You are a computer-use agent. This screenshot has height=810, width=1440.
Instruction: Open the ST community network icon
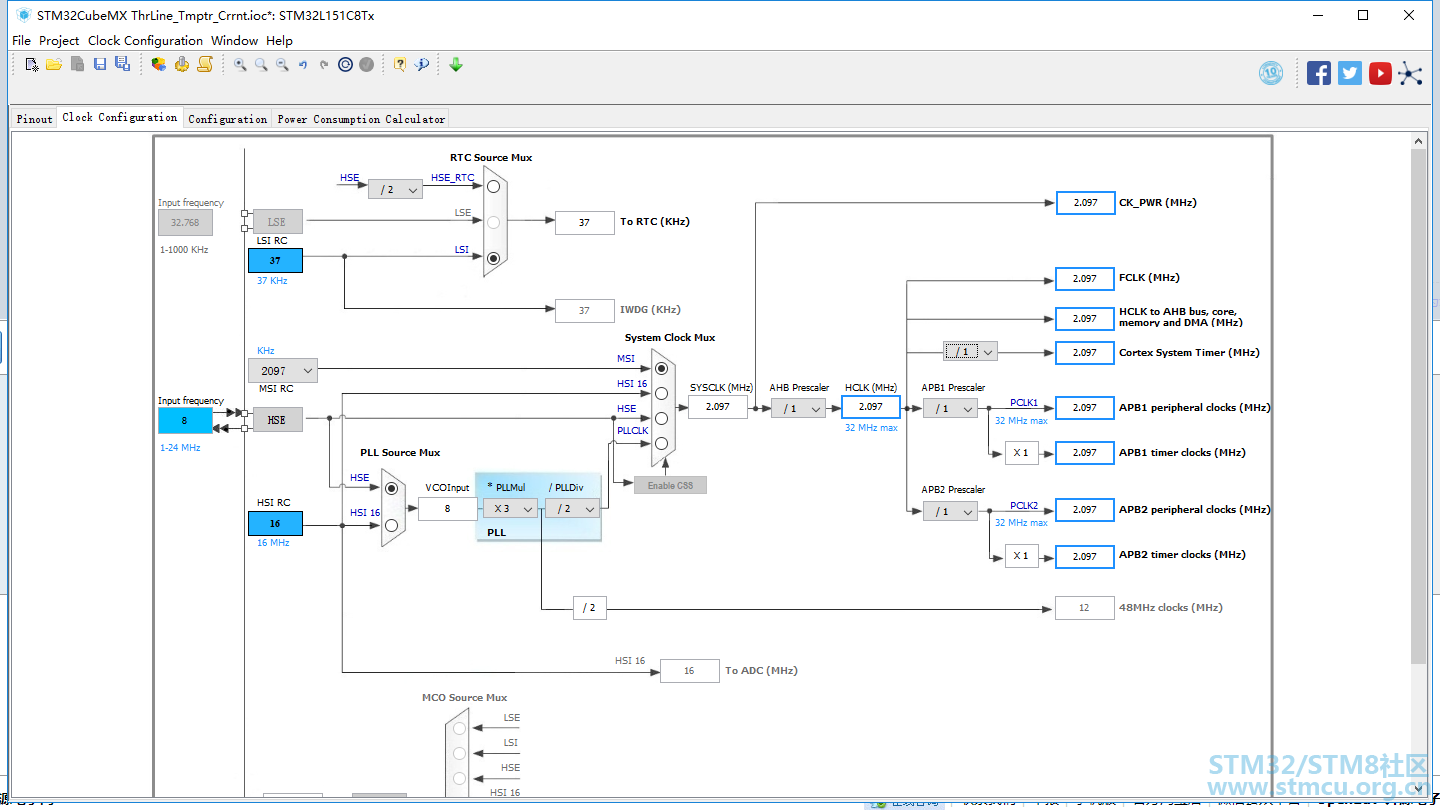(x=1411, y=73)
